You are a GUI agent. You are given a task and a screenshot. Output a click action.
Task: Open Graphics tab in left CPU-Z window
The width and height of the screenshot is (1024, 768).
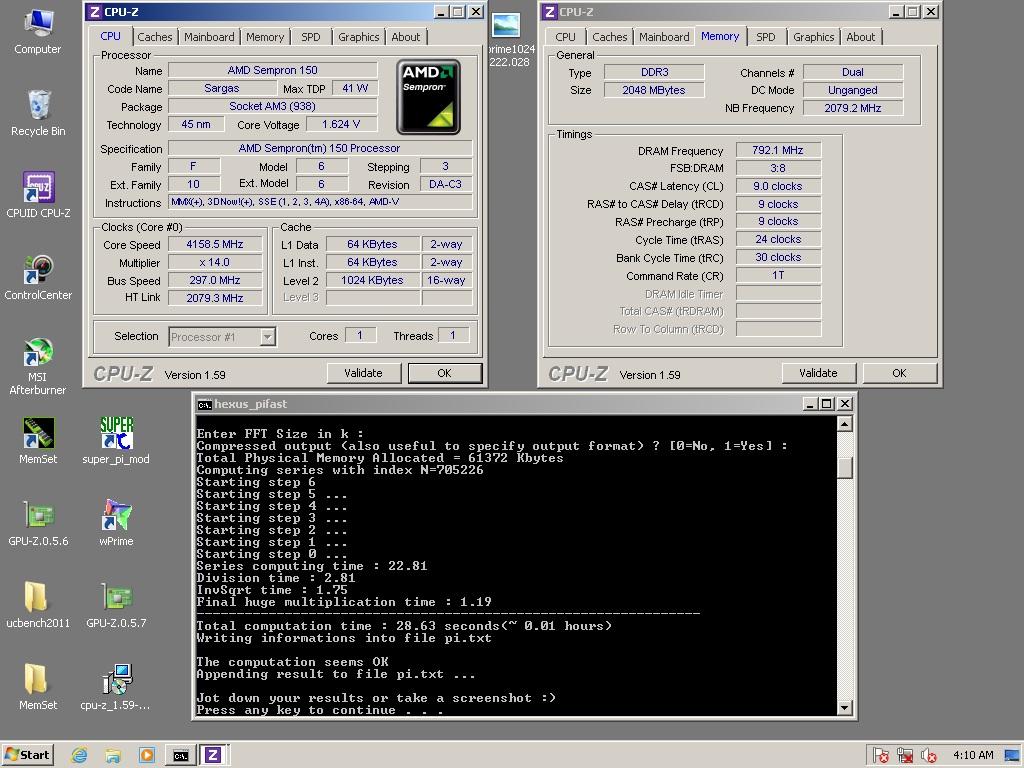tap(359, 37)
